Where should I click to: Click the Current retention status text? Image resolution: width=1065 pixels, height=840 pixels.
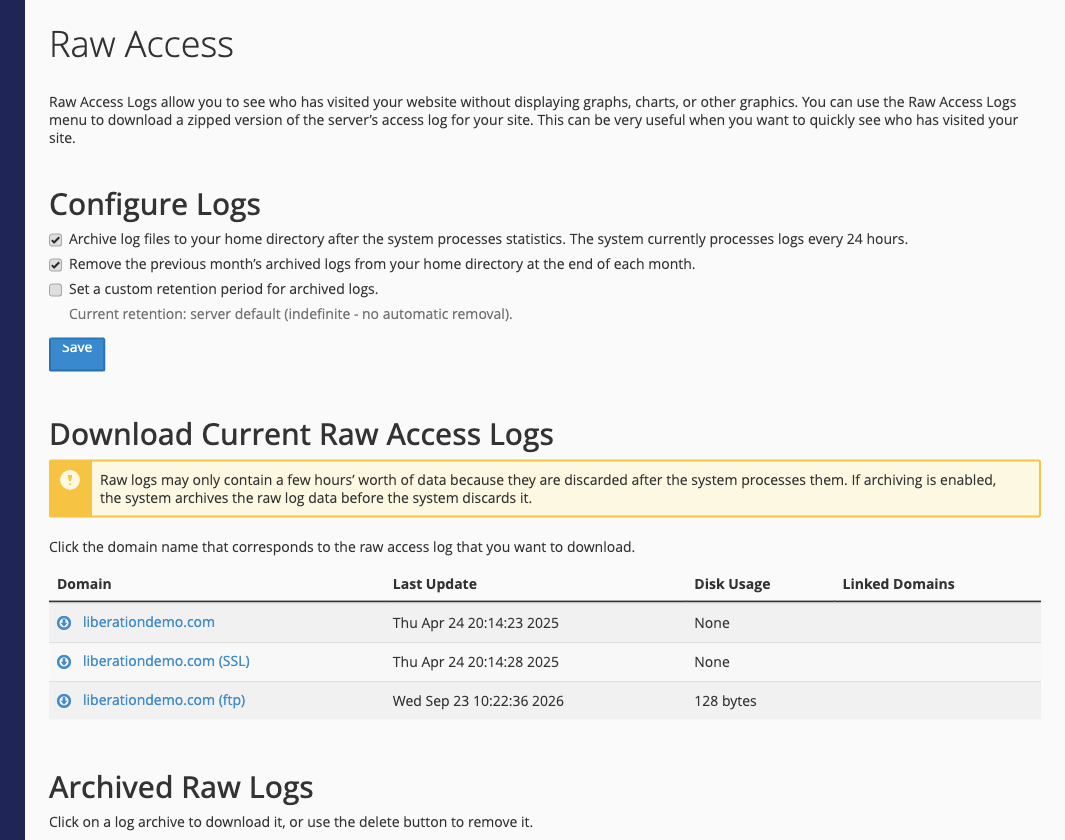tap(291, 314)
